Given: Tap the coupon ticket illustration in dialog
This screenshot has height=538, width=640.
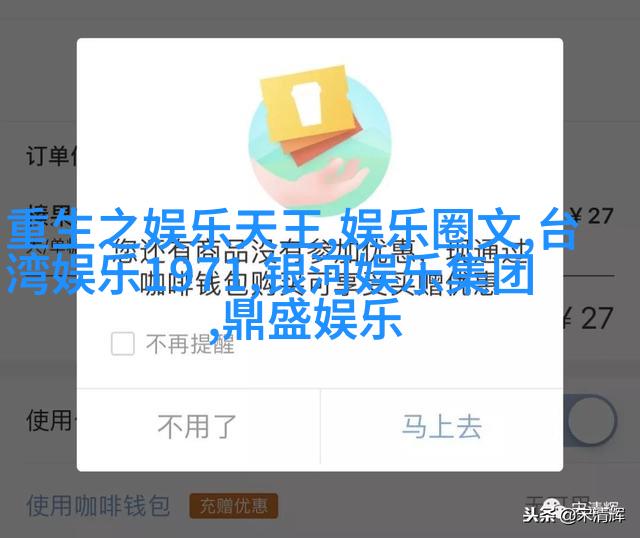Looking at the screenshot, I should [x=311, y=114].
